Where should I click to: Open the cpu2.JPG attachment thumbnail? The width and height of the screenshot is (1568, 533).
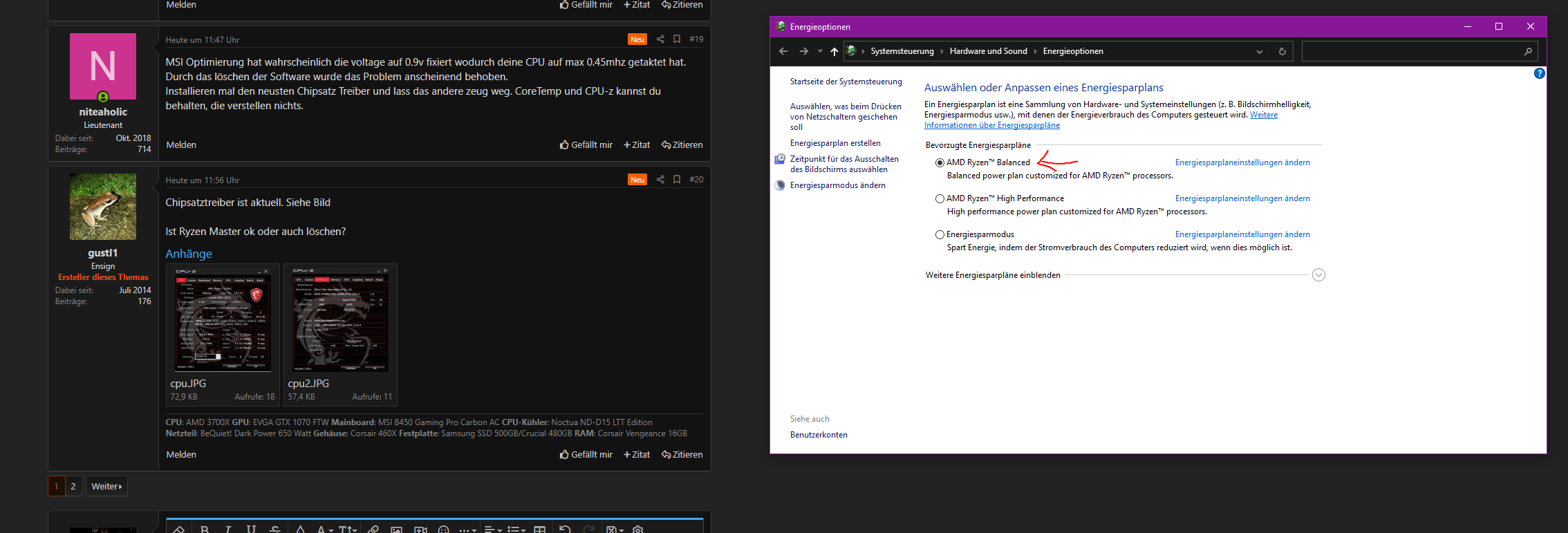point(340,321)
